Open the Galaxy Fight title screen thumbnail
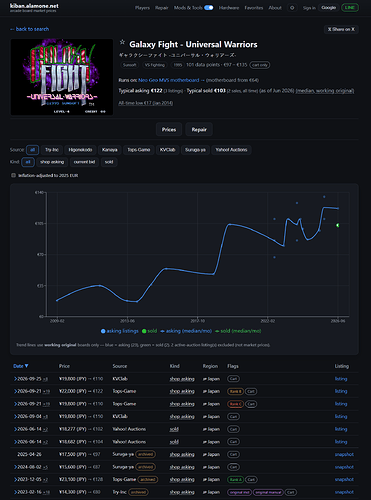Viewport: 371px width, 500px height. coord(62,77)
